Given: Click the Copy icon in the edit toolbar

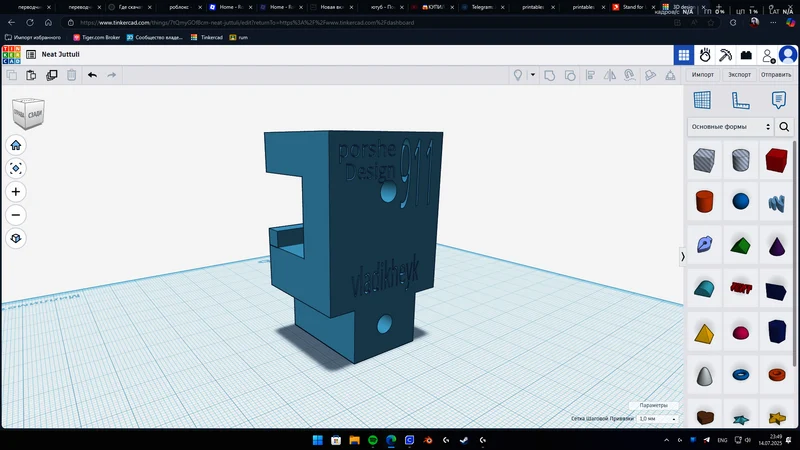Looking at the screenshot, I should (11, 75).
